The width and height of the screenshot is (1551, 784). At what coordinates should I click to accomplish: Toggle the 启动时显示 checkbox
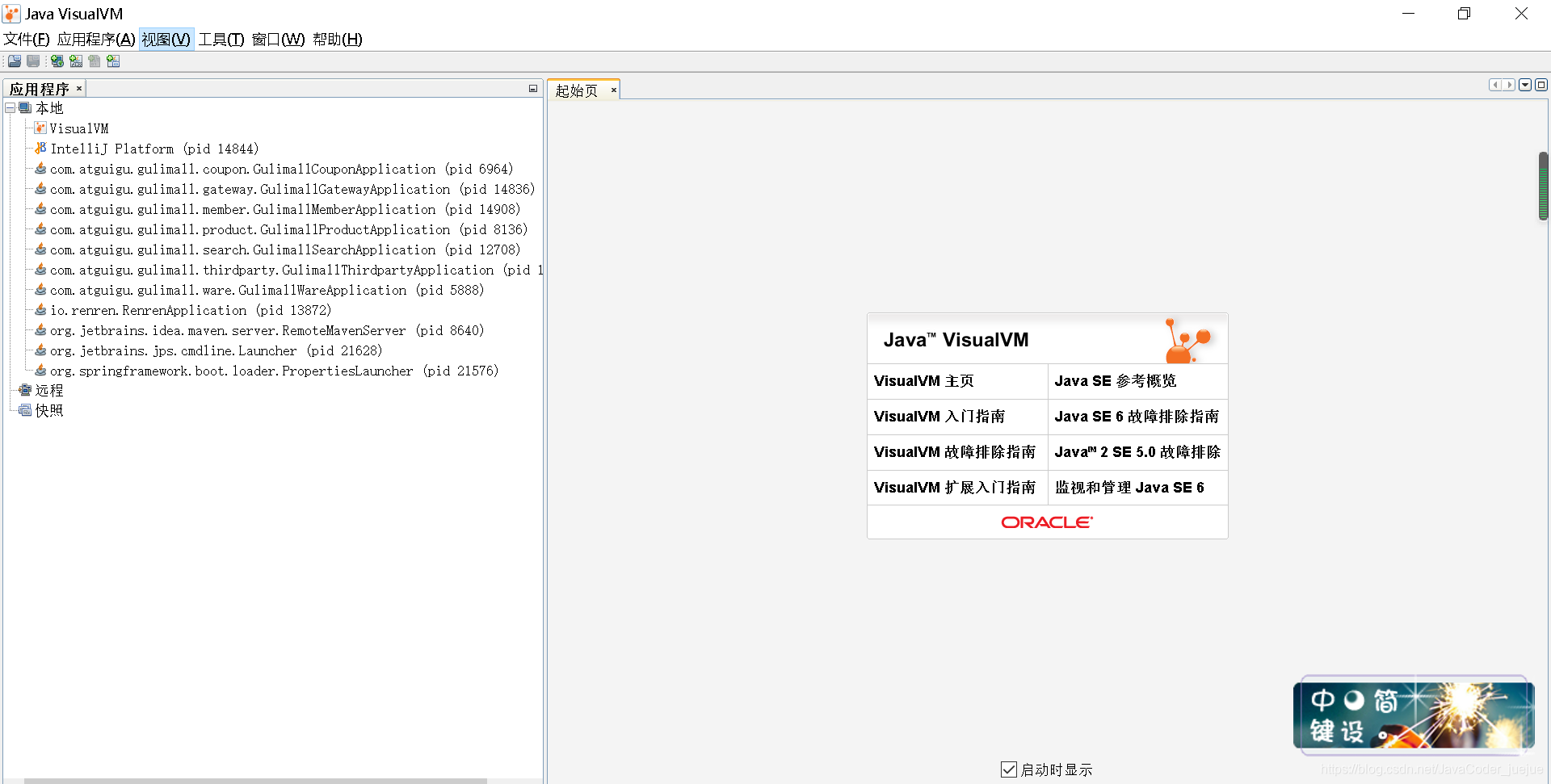click(x=1009, y=769)
